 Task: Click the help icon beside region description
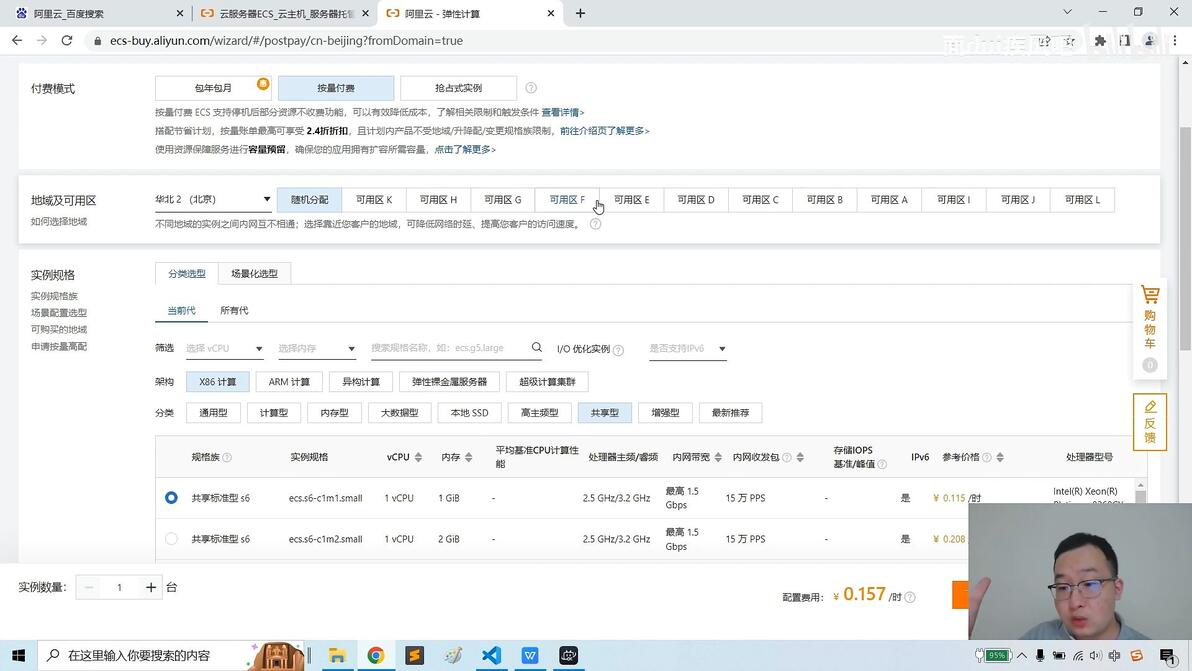pos(595,224)
